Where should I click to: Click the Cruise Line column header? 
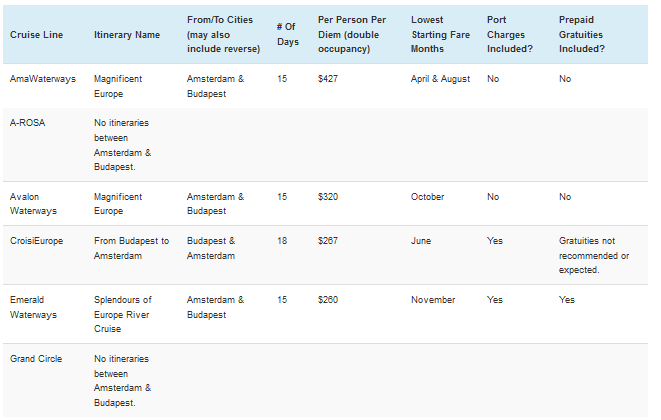pyautogui.click(x=36, y=35)
